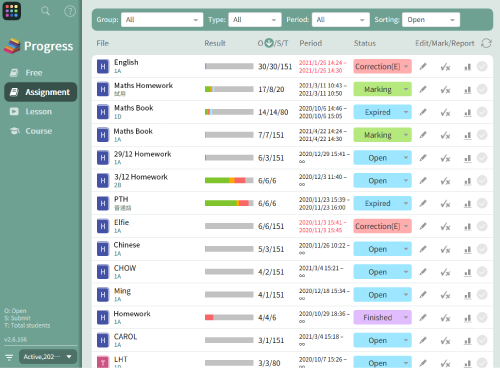Select the Elfie row checkmark circle
500x368 pixels.
click(x=482, y=226)
